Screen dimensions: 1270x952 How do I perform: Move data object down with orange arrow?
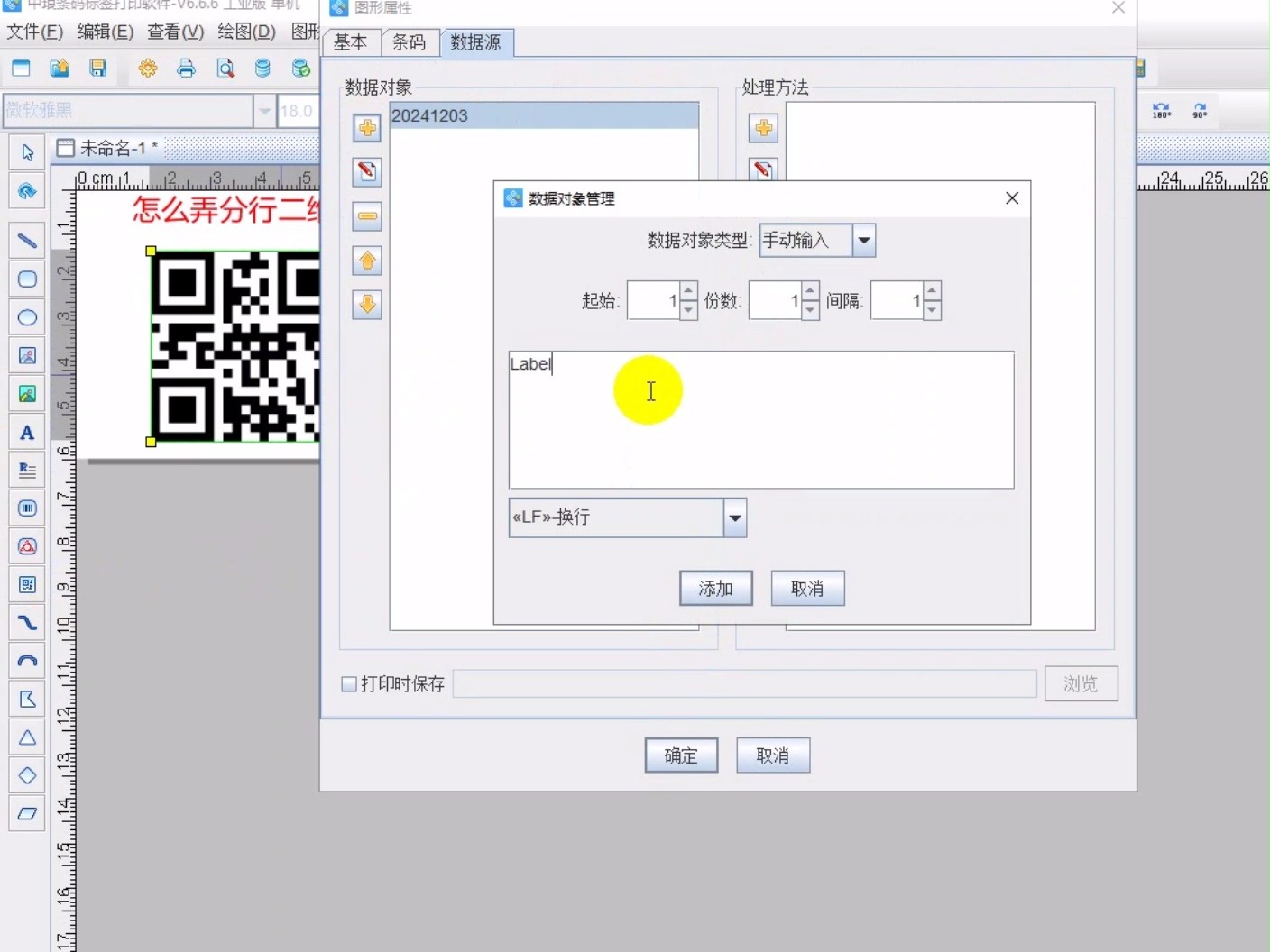[367, 305]
